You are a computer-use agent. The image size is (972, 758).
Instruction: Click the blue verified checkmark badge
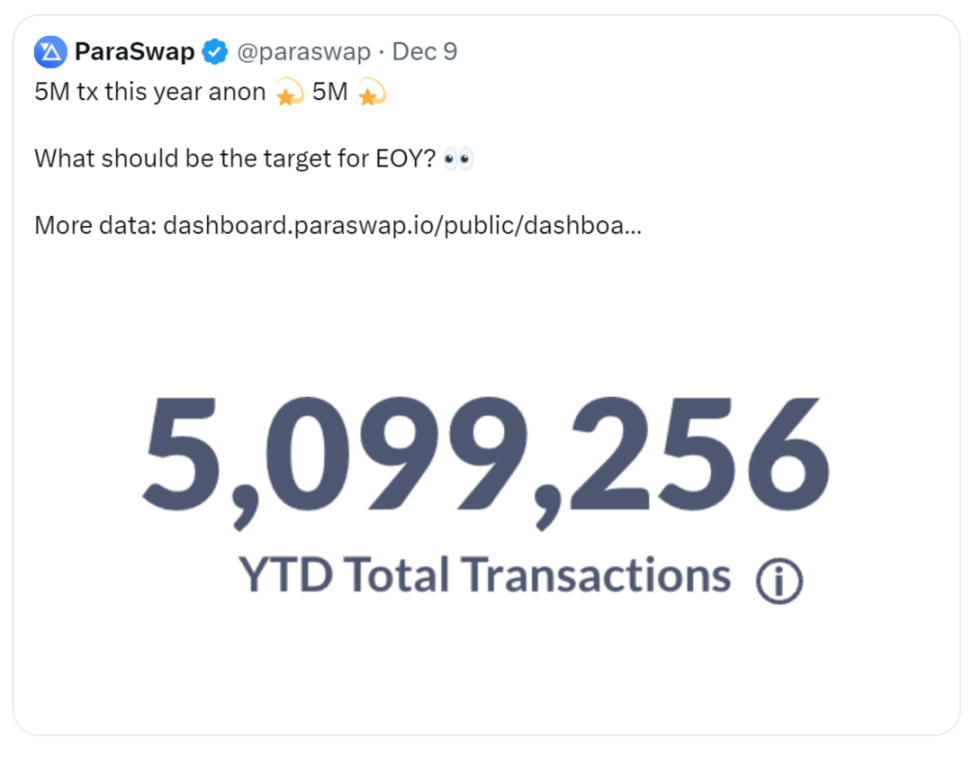click(x=215, y=52)
